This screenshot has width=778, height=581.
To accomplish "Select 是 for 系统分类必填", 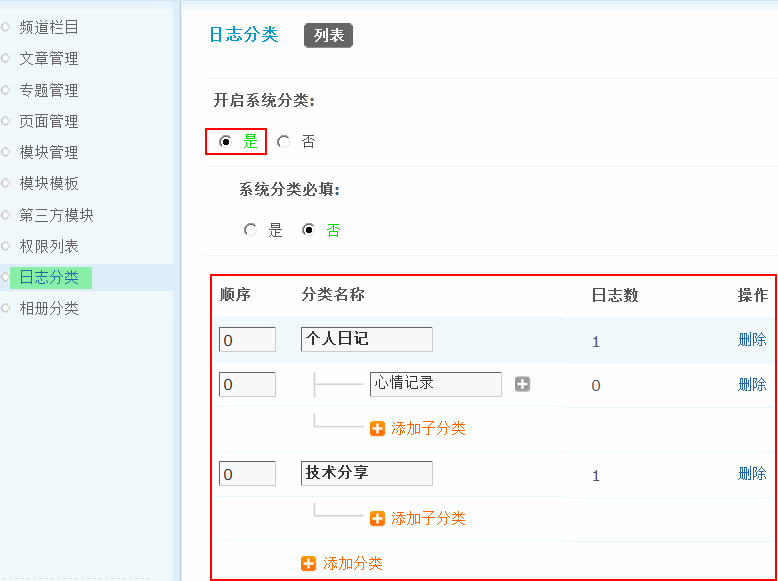I will (x=250, y=230).
